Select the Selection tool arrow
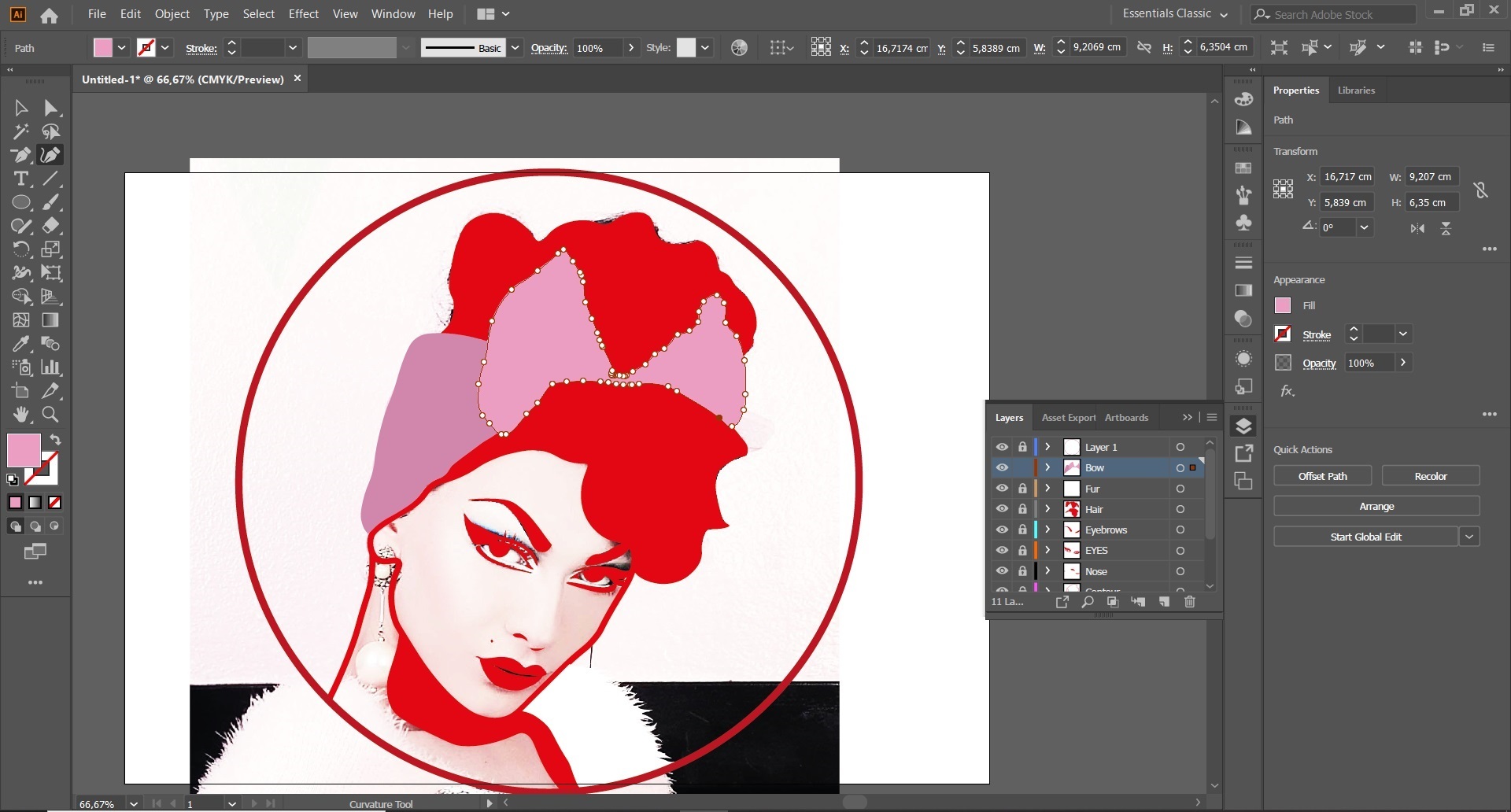1511x812 pixels. click(21, 108)
